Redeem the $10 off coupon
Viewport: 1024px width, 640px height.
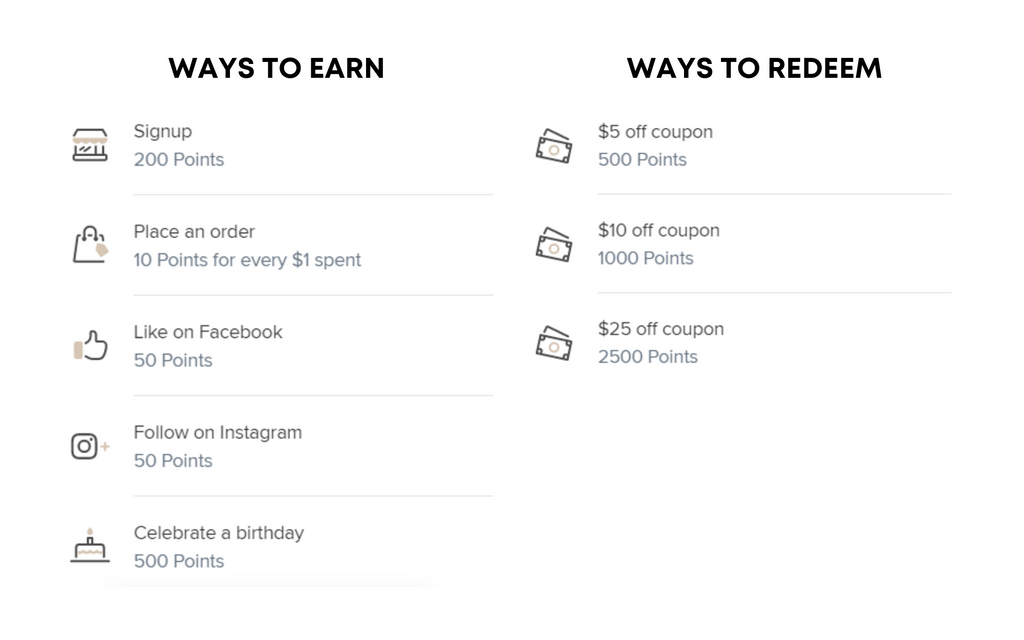tap(743, 244)
